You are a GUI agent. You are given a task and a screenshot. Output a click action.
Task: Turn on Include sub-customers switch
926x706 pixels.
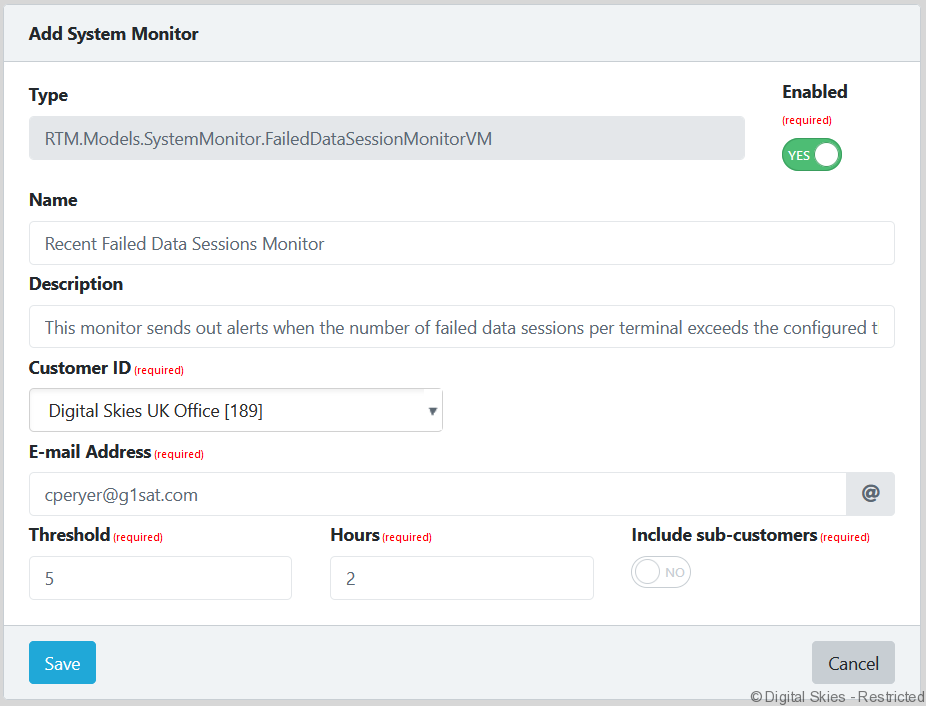pyautogui.click(x=661, y=572)
